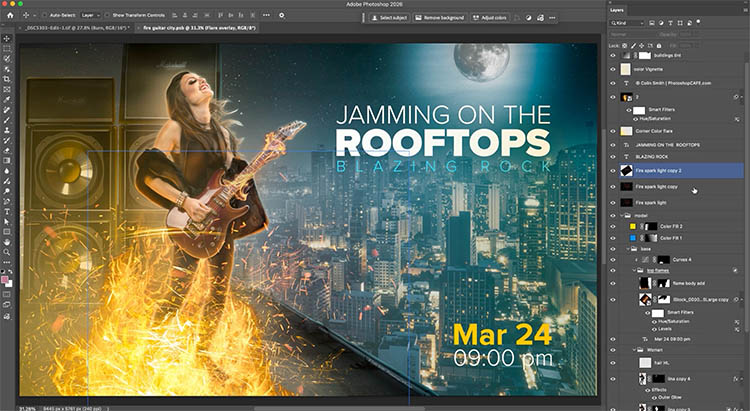Select the Rectangular Marquee tool
This screenshot has height=411, width=750.
pos(7,48)
